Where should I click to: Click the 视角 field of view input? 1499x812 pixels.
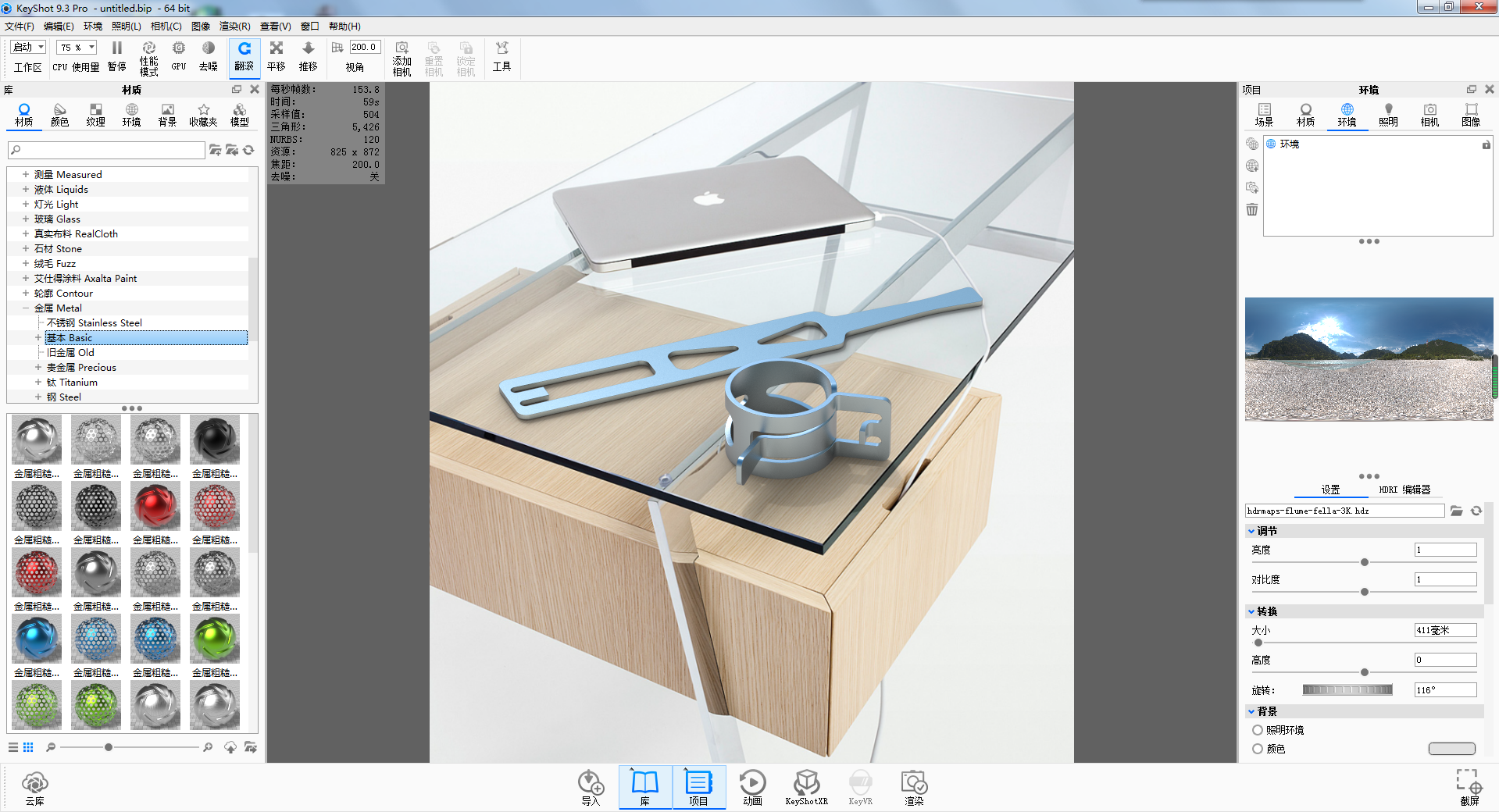365,48
